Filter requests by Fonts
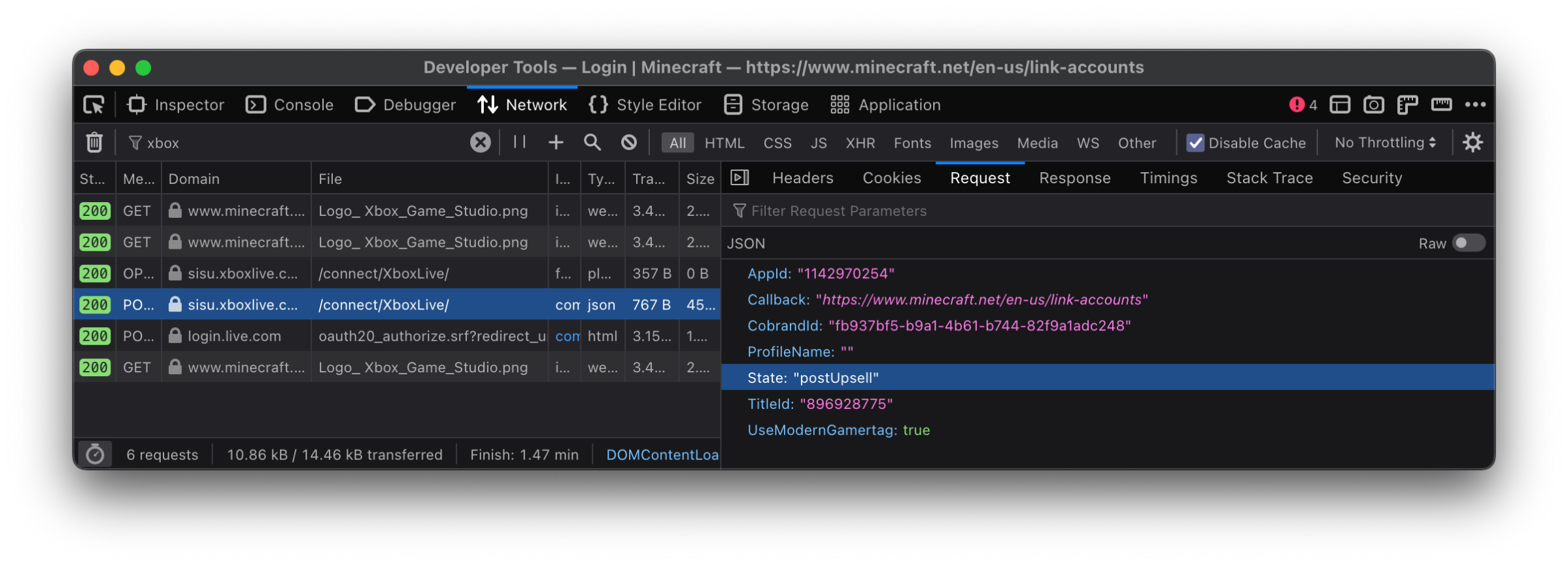The image size is (1568, 566). 912,143
